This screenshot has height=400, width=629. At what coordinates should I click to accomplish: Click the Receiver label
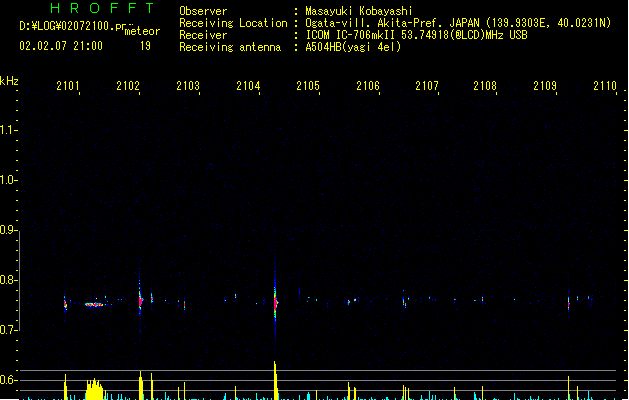[203, 35]
